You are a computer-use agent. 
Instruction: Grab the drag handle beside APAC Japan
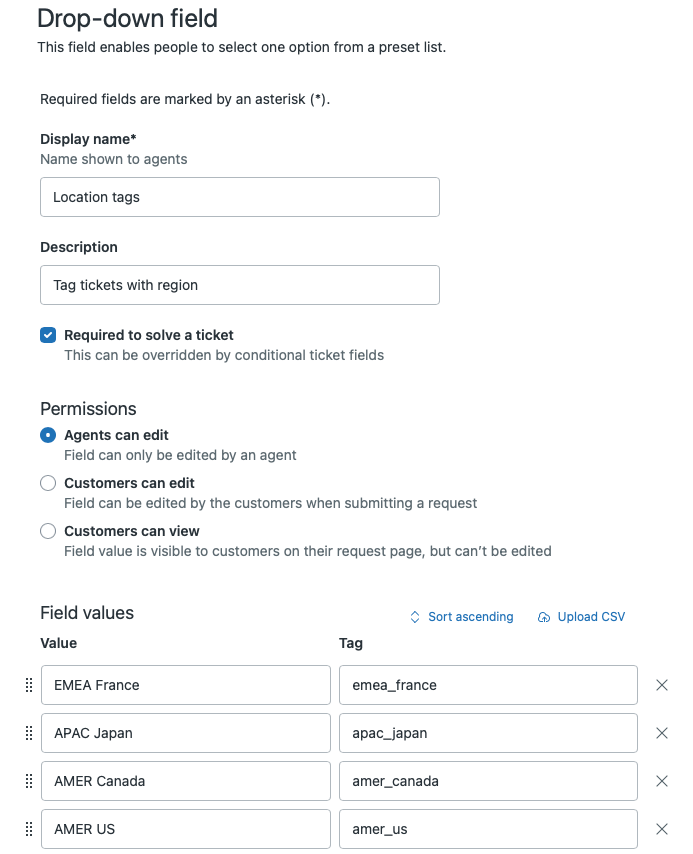pos(29,733)
